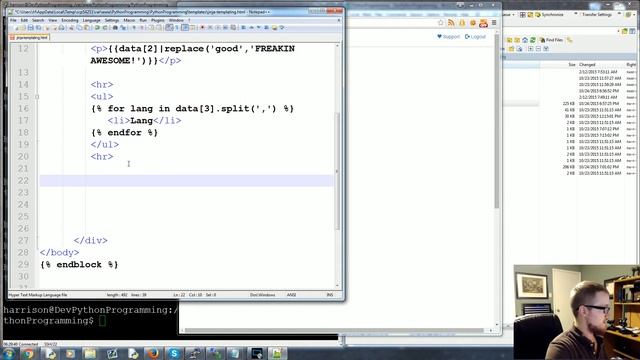This screenshot has width=640, height=360.
Task: Click the INS indicator in Notepad++ status bar
Action: [x=330, y=295]
